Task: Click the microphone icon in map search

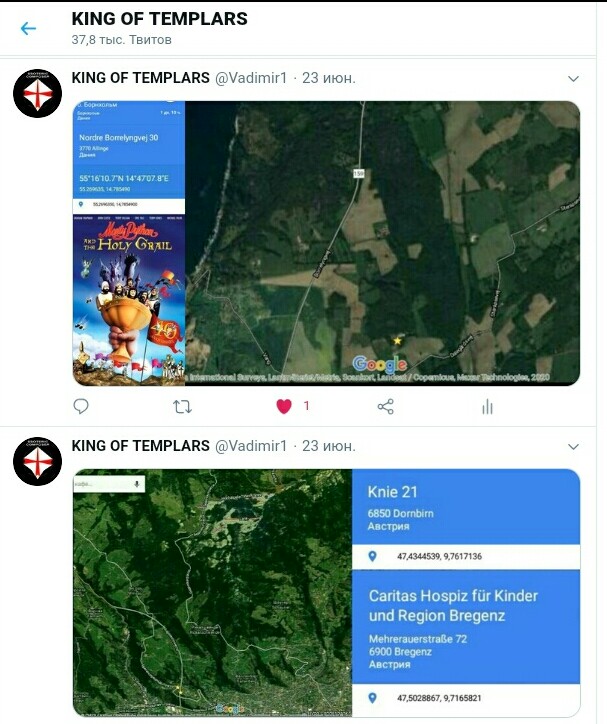Action: pos(137,484)
